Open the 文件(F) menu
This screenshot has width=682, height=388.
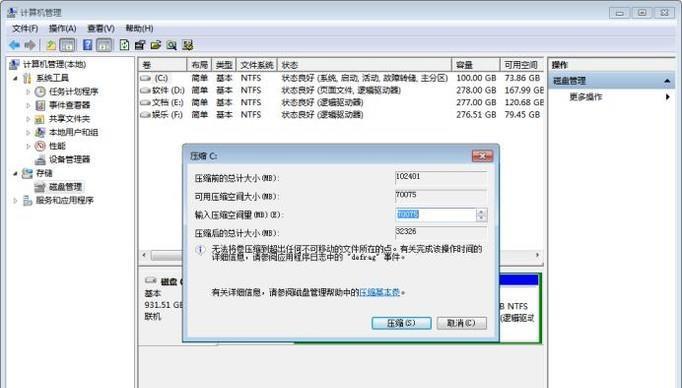tap(25, 29)
